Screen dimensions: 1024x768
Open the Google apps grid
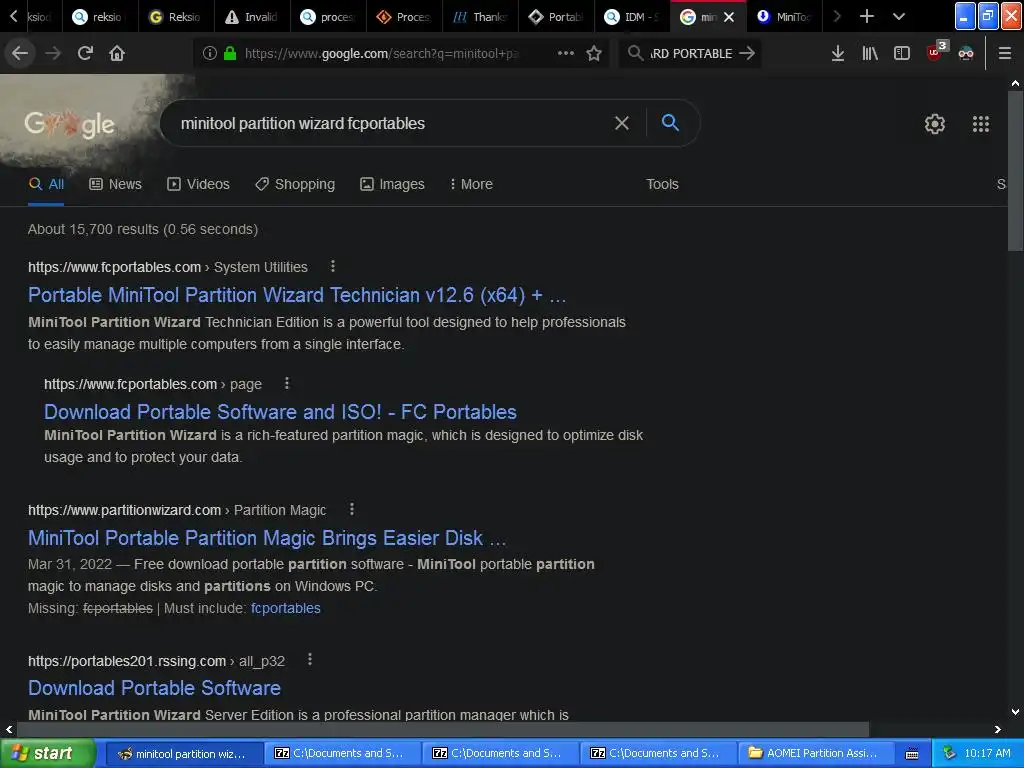pyautogui.click(x=981, y=123)
